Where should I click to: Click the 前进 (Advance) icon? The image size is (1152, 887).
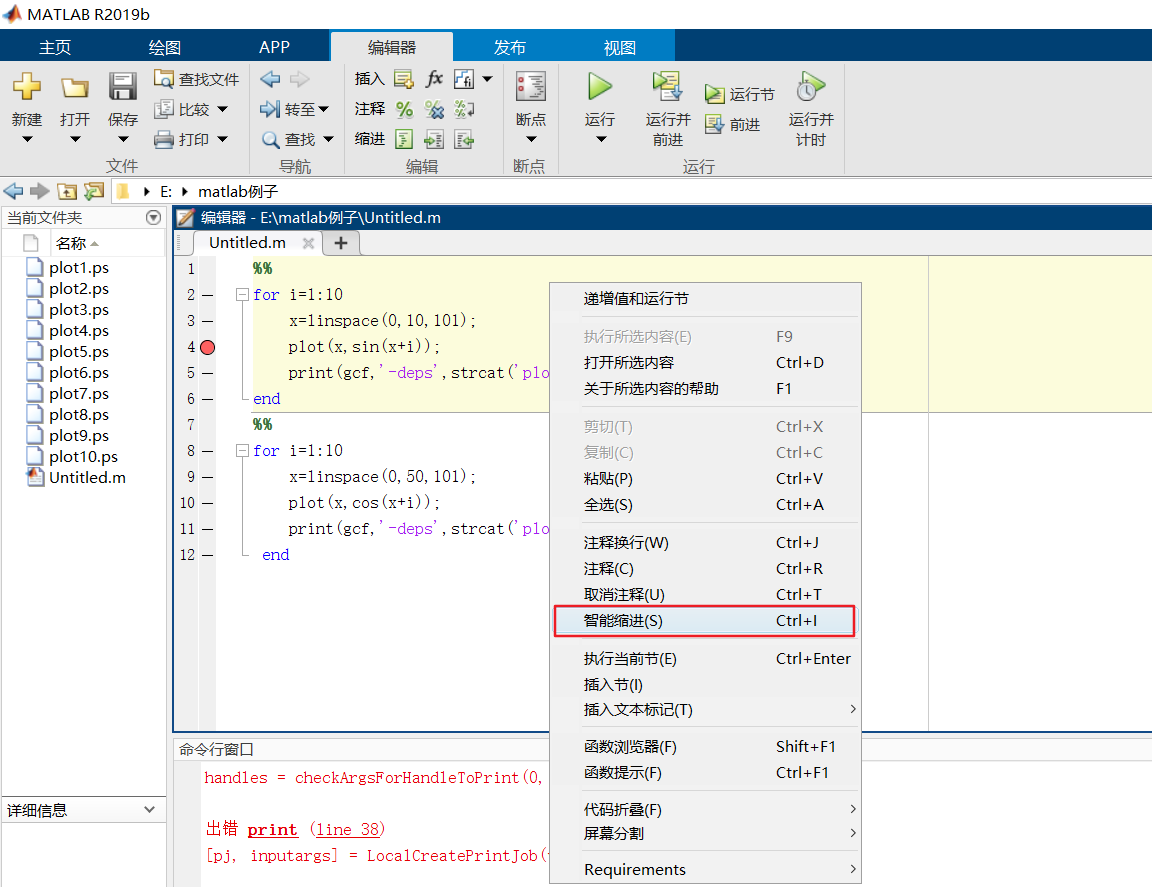(x=714, y=124)
